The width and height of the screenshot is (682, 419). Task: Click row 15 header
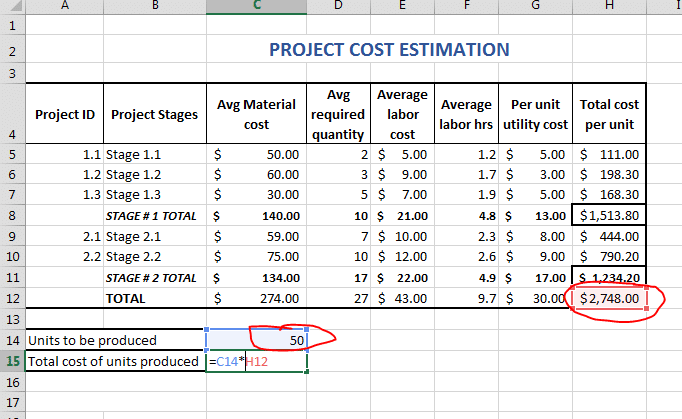(13, 361)
